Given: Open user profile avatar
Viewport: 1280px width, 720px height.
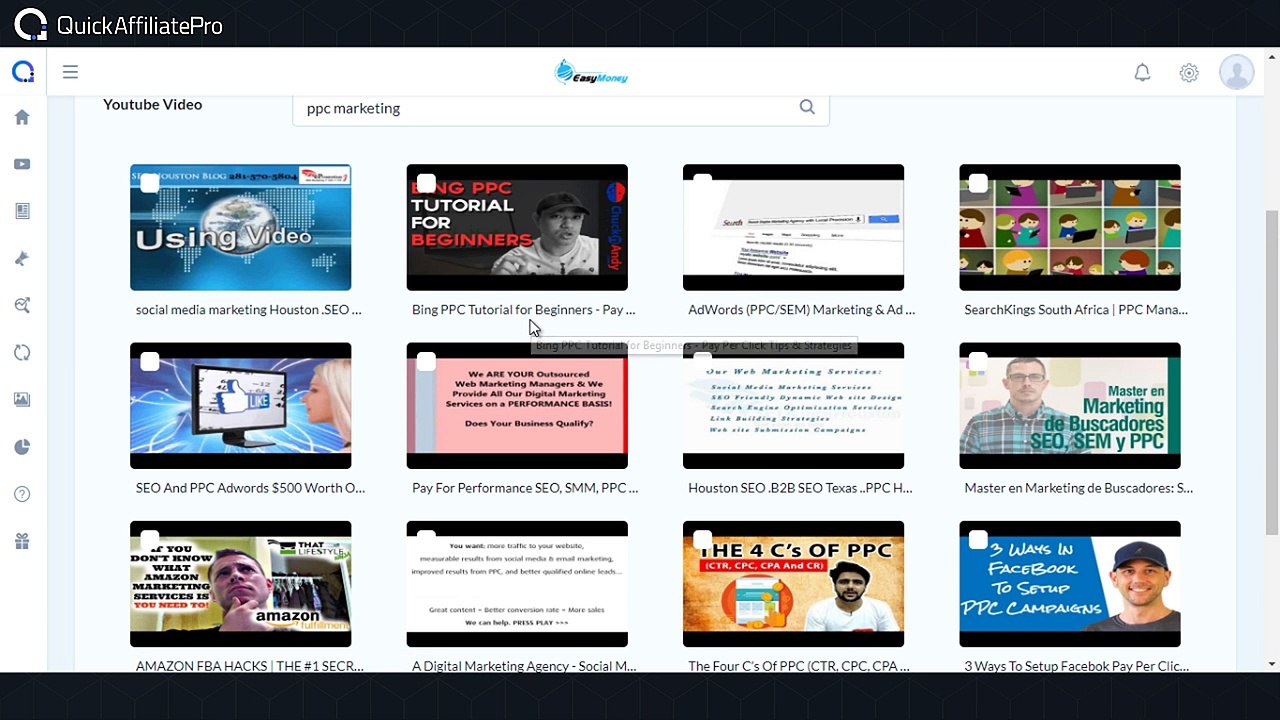Looking at the screenshot, I should 1237,72.
